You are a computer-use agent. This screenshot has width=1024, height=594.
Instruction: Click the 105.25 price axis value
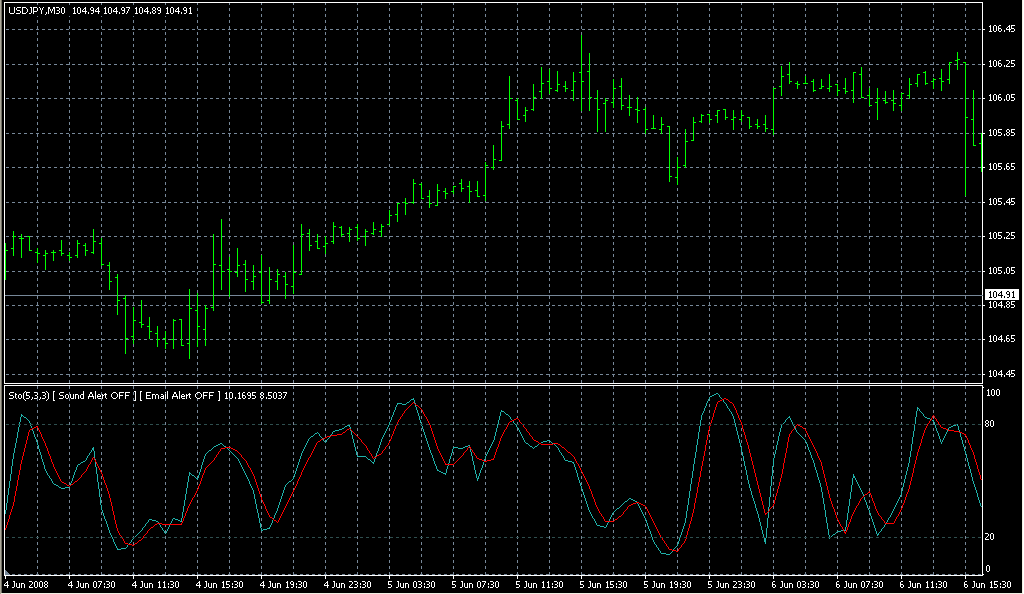pos(1001,236)
